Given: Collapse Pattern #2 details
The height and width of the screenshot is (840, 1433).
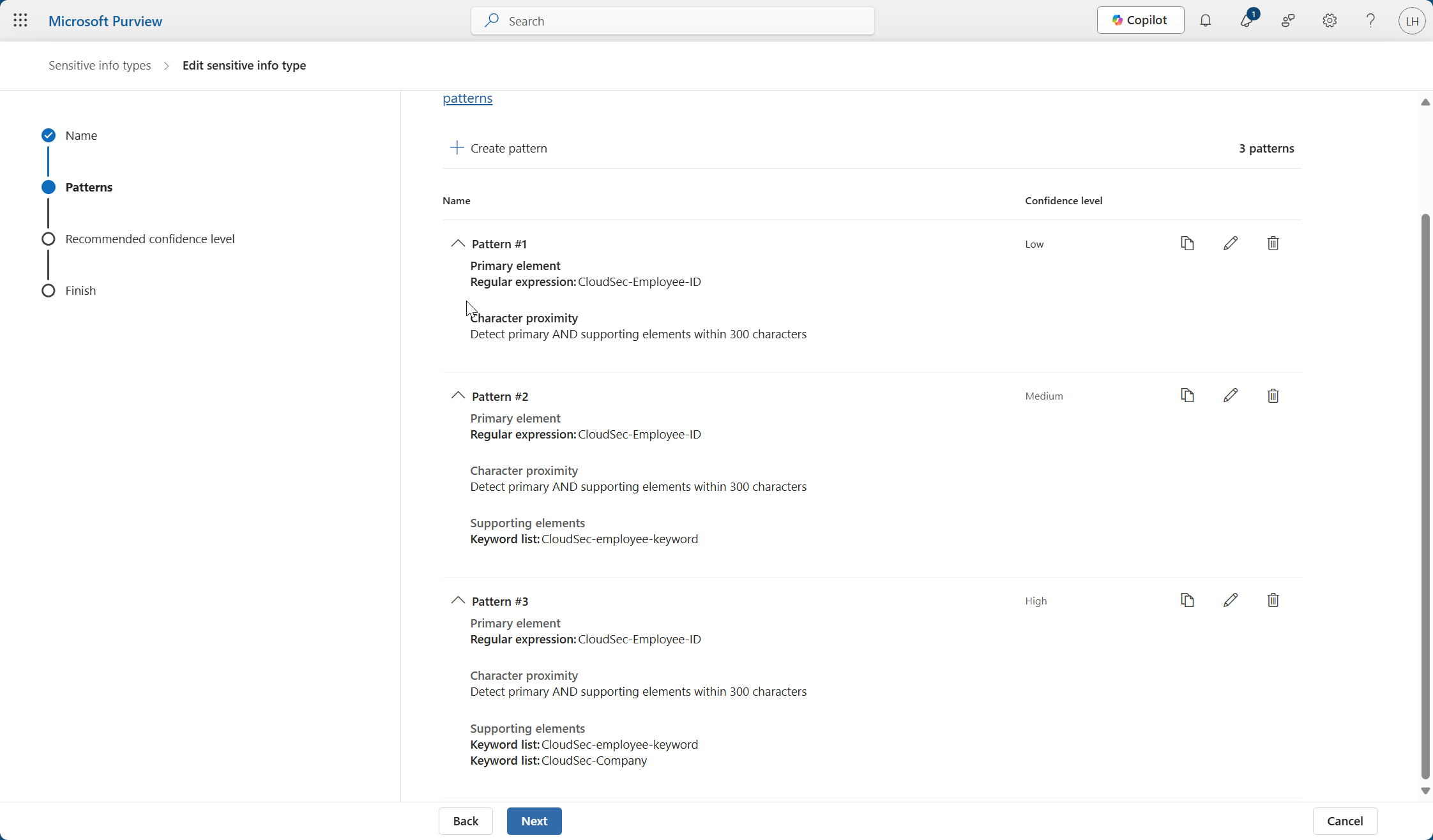Looking at the screenshot, I should tap(458, 396).
